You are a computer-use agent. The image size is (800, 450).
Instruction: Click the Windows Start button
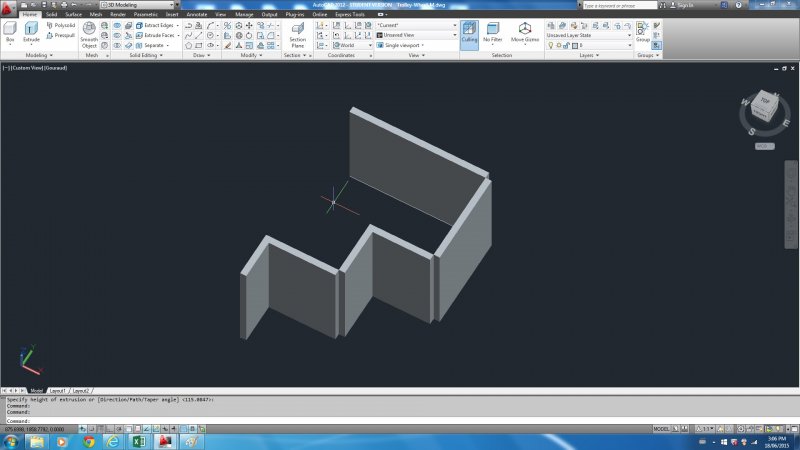click(10, 442)
